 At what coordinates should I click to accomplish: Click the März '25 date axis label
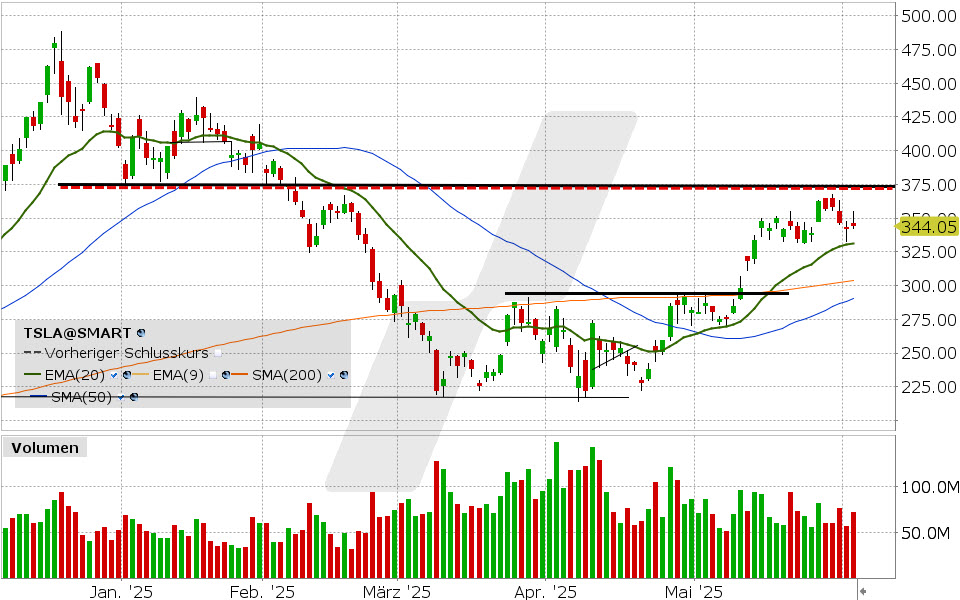click(397, 592)
